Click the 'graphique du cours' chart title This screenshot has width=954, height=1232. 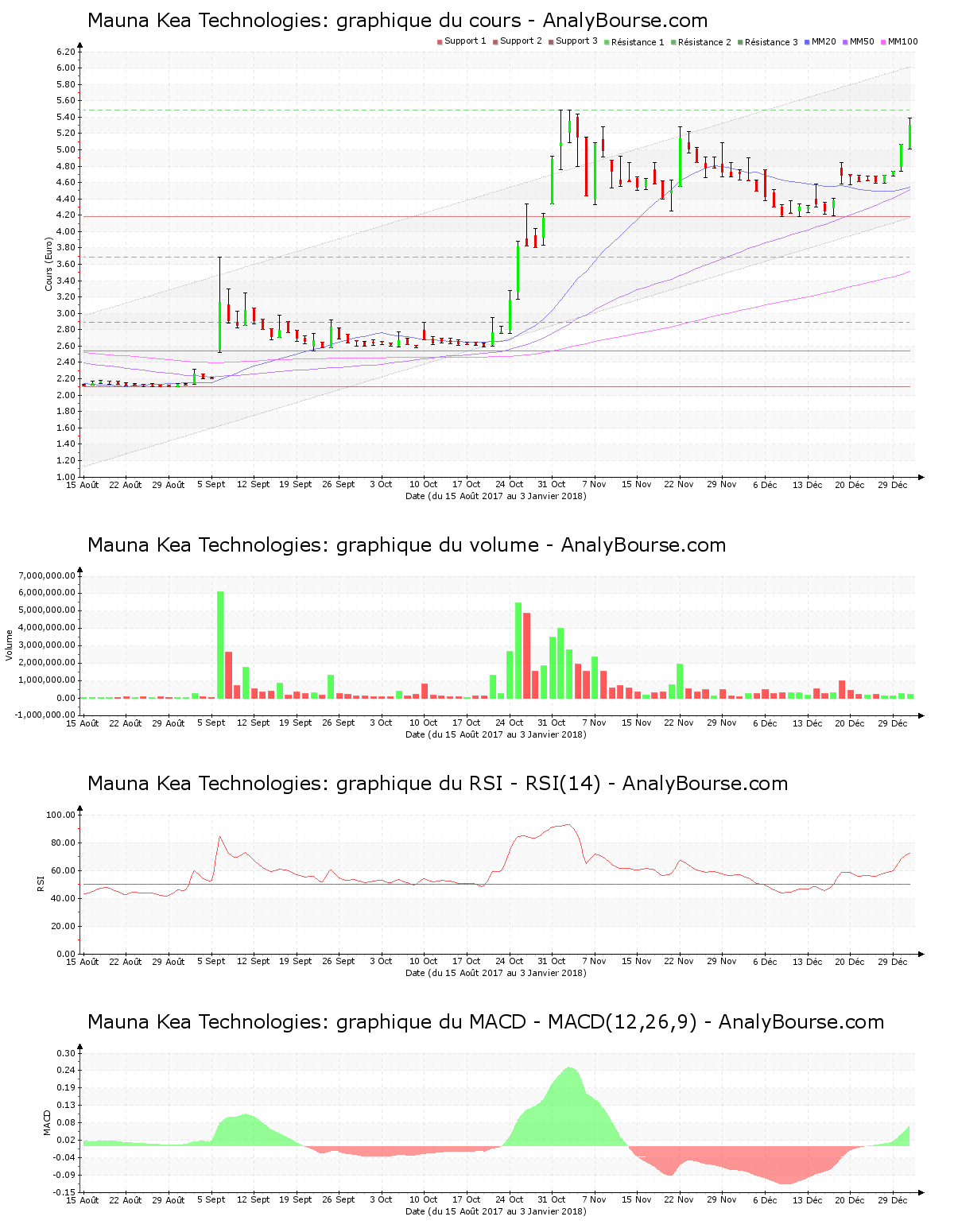coord(397,21)
